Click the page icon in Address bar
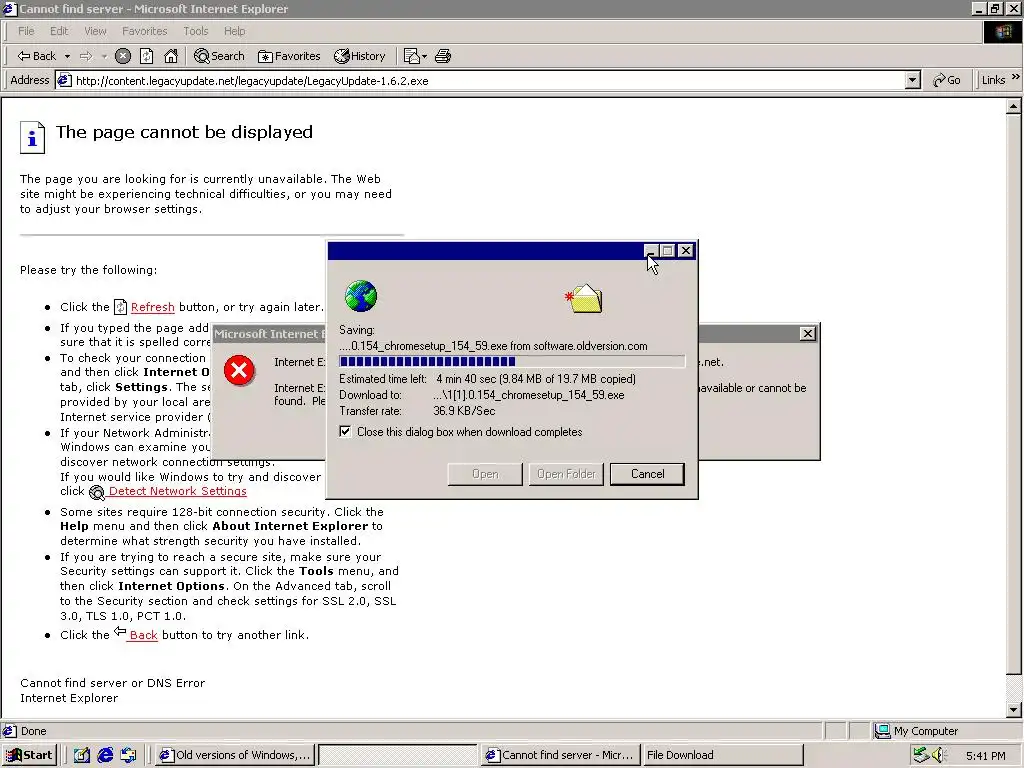1024x768 pixels. (x=64, y=81)
